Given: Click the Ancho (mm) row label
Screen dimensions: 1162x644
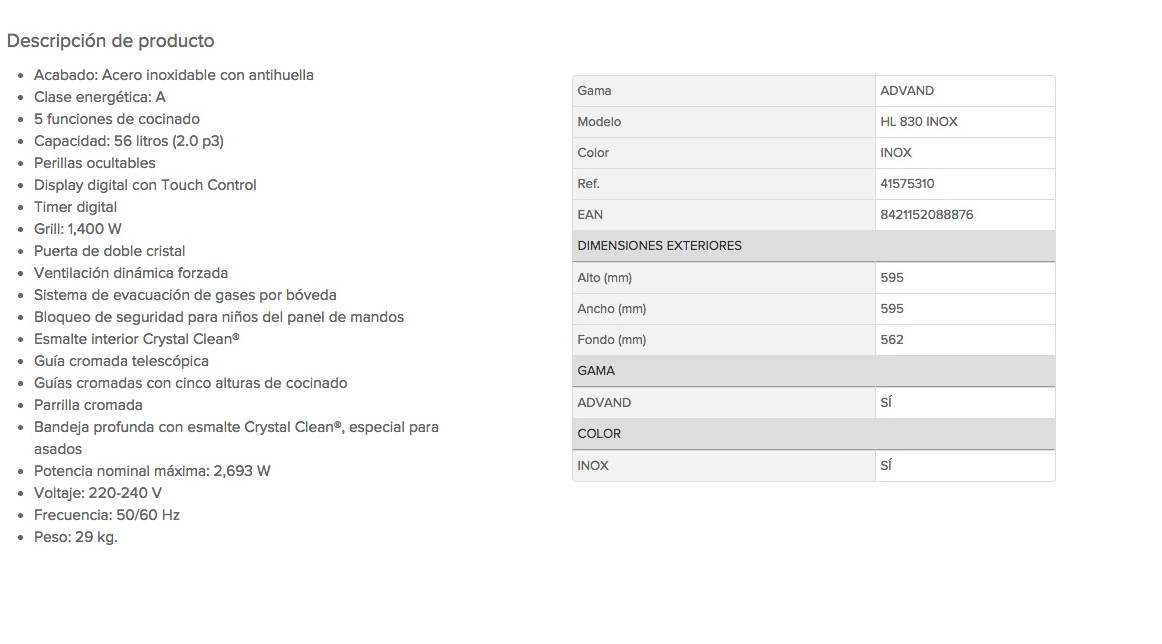Looking at the screenshot, I should 611,309.
